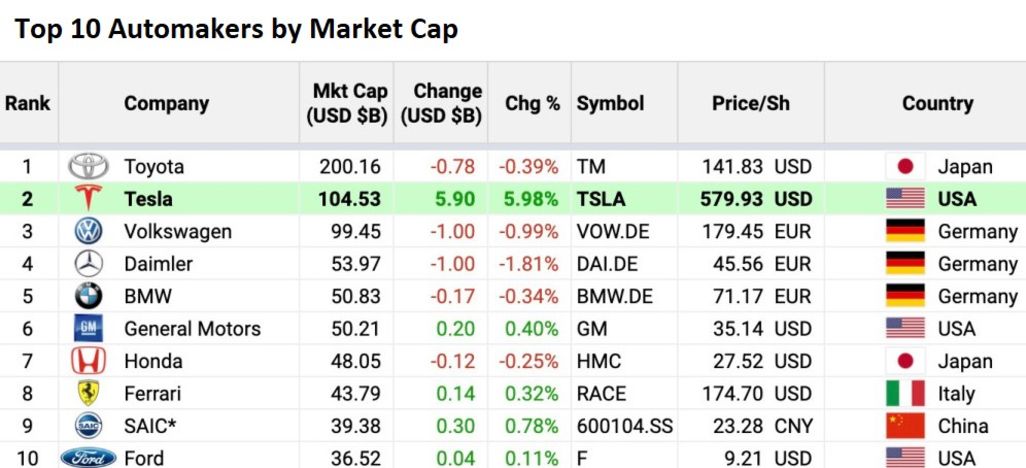The height and width of the screenshot is (468, 1026).
Task: Click the Company column header
Action: click(x=166, y=103)
